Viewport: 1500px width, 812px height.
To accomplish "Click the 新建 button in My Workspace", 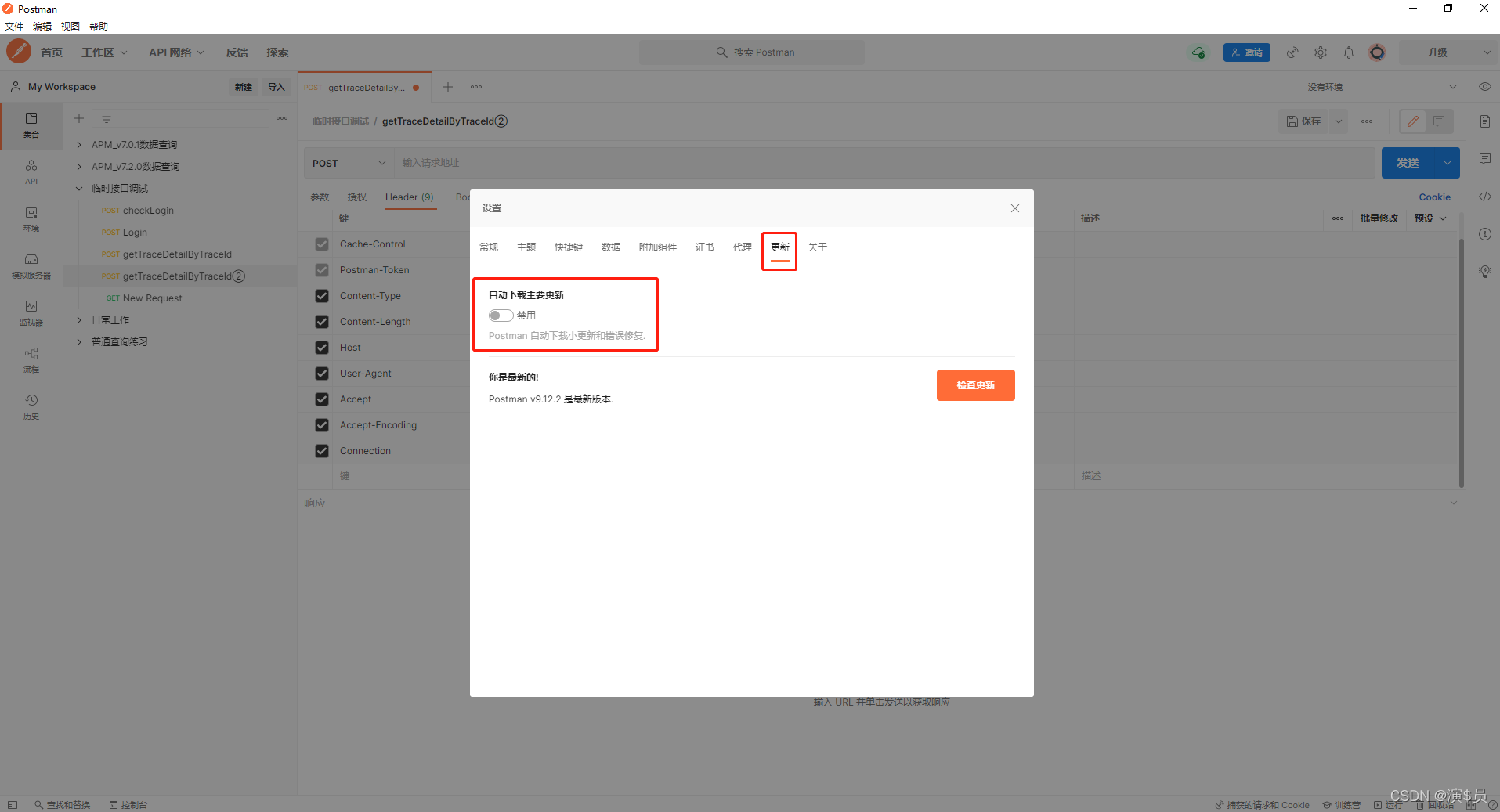I will click(244, 87).
